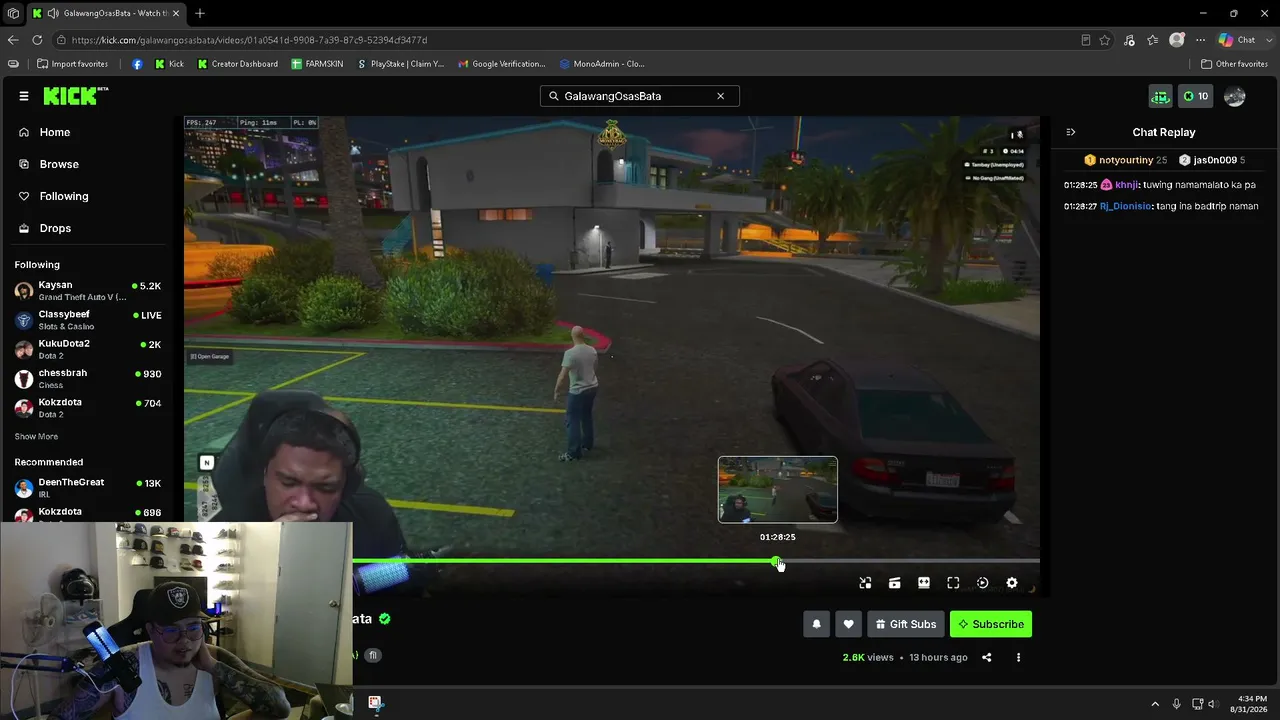Expand the Other favorites folder
Viewport: 1280px width, 720px height.
tap(1234, 64)
